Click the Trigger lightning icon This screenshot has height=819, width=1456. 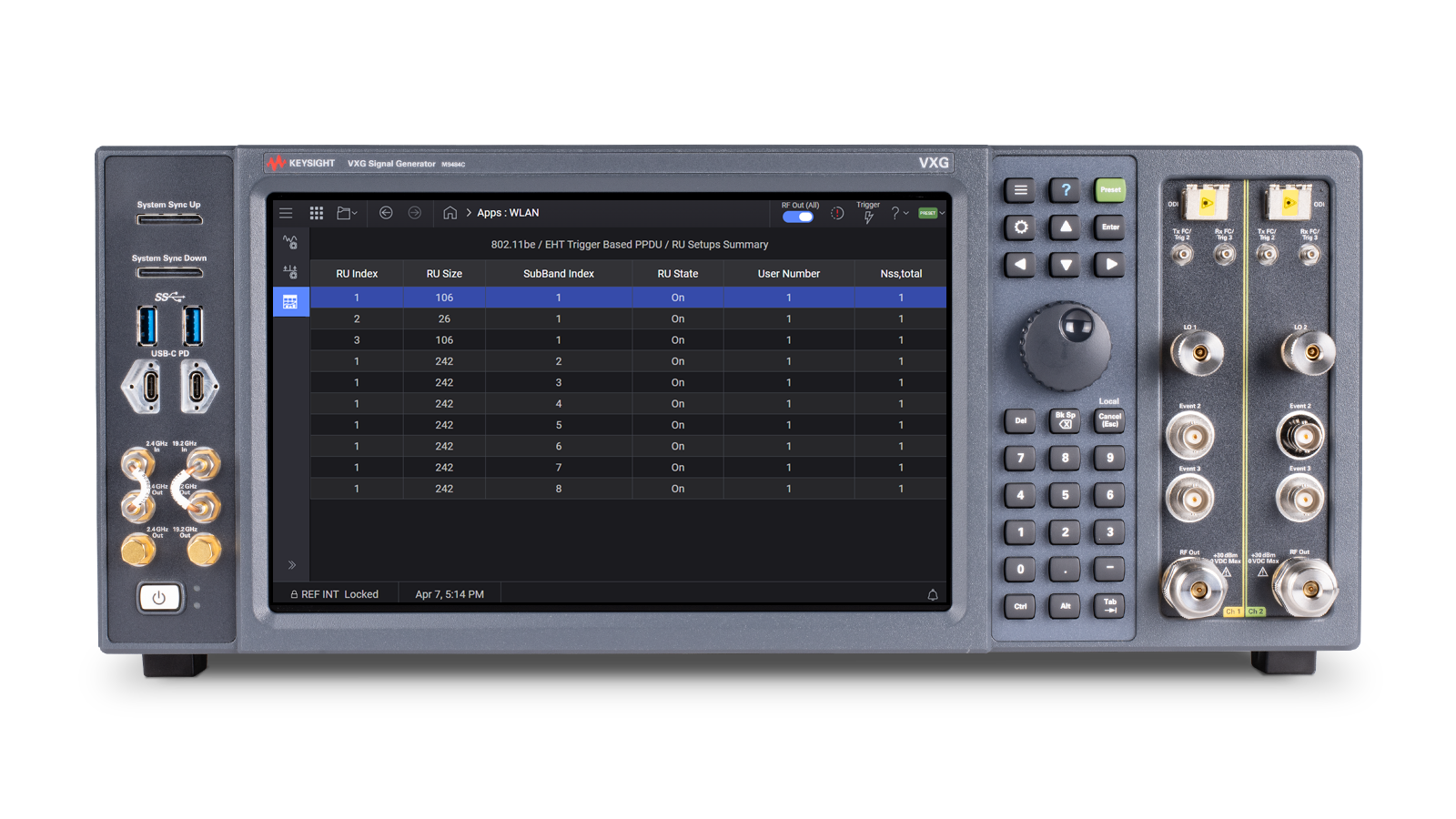pyautogui.click(x=868, y=217)
